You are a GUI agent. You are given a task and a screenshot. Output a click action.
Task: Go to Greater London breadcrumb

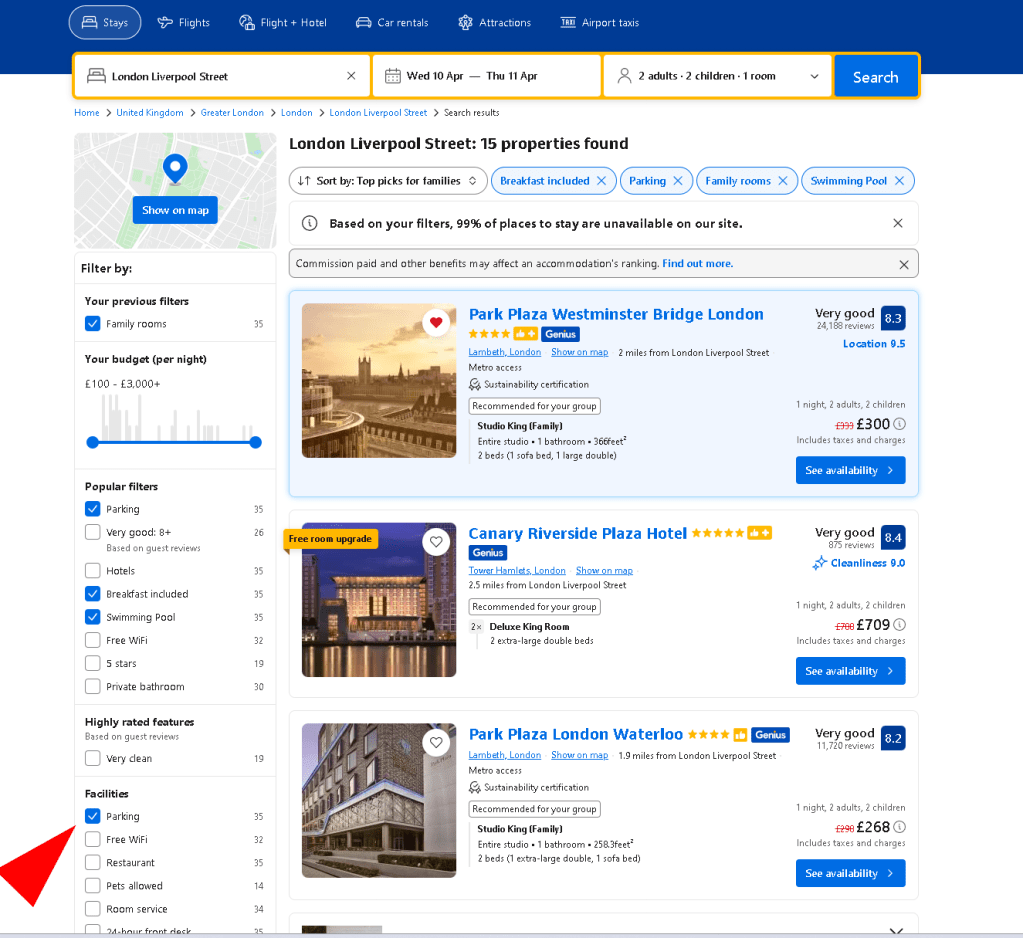point(232,113)
